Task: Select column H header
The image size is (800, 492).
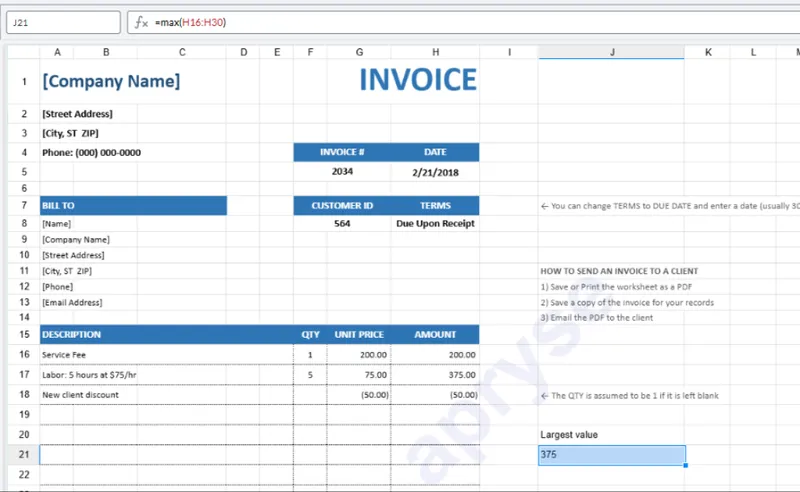Action: [435, 52]
